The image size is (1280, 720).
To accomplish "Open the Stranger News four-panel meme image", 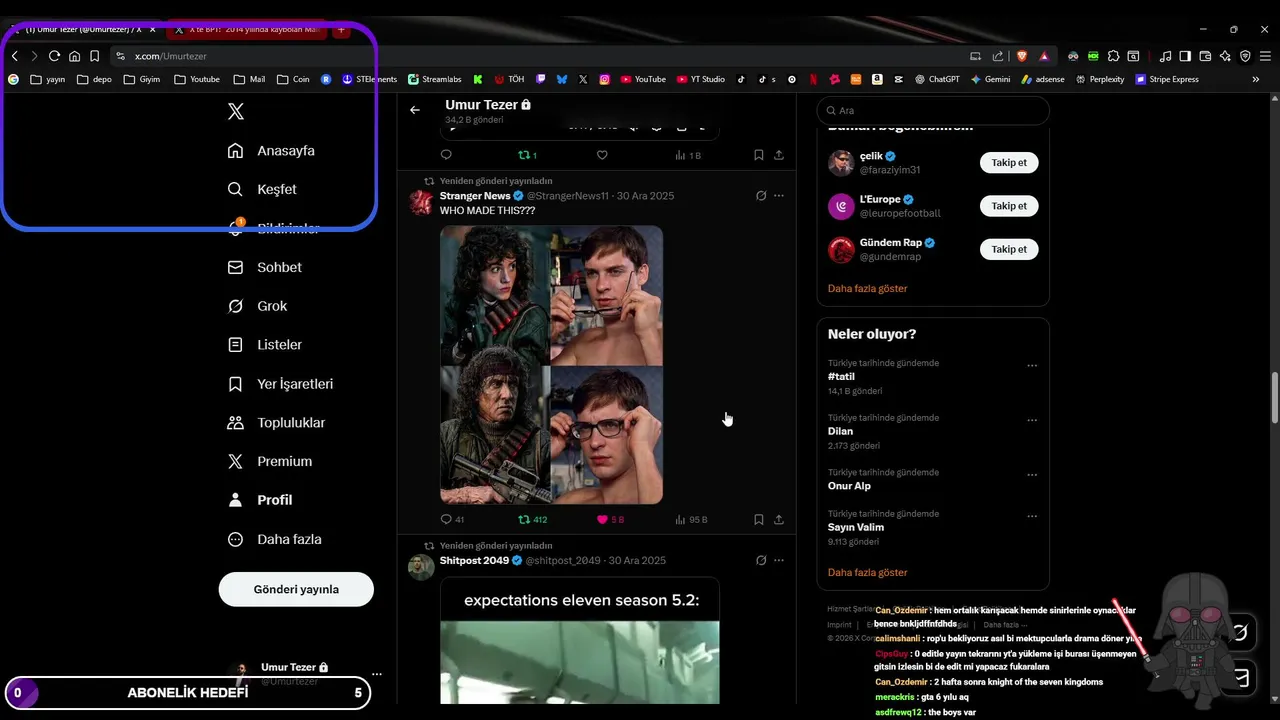I will (551, 365).
